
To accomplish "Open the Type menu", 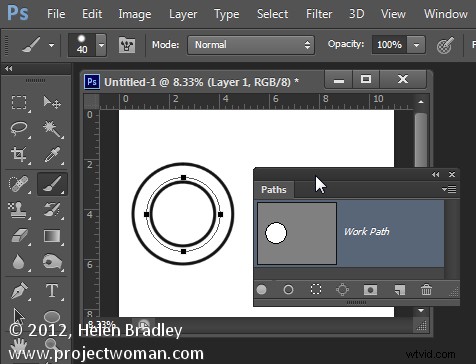I will click(227, 14).
